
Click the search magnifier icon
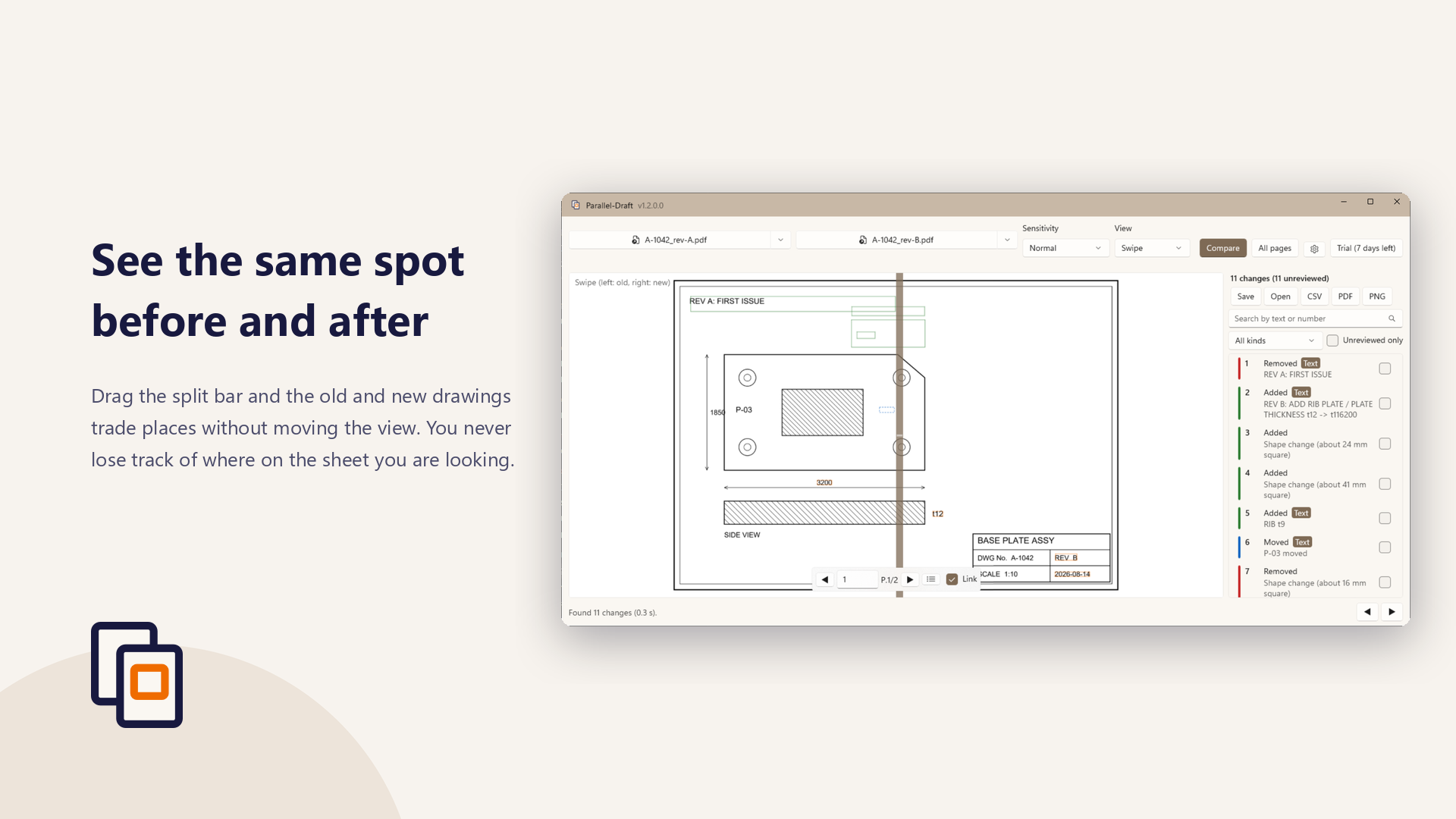click(1392, 318)
